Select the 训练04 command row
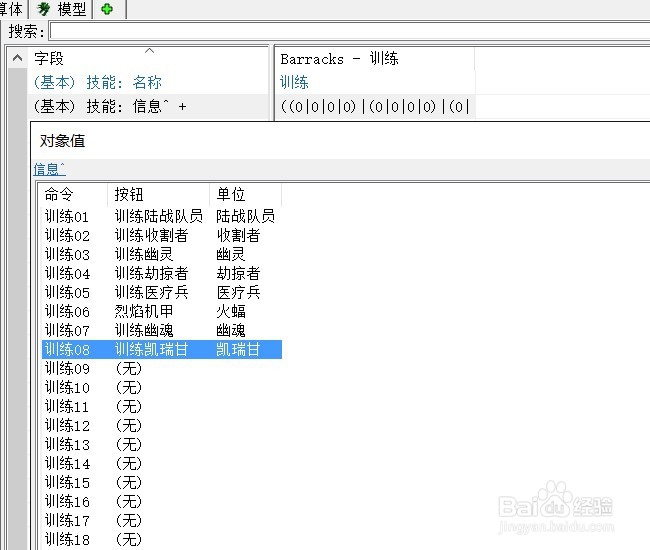The image size is (650, 550). pyautogui.click(x=67, y=274)
